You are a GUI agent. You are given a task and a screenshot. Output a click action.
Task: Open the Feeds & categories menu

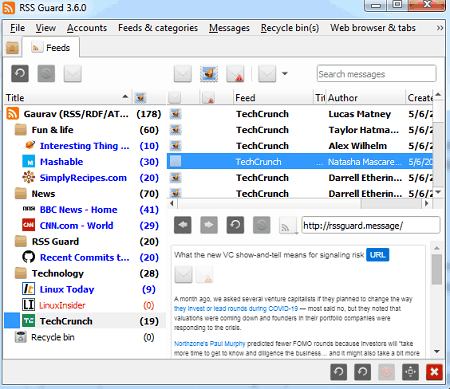point(158,28)
